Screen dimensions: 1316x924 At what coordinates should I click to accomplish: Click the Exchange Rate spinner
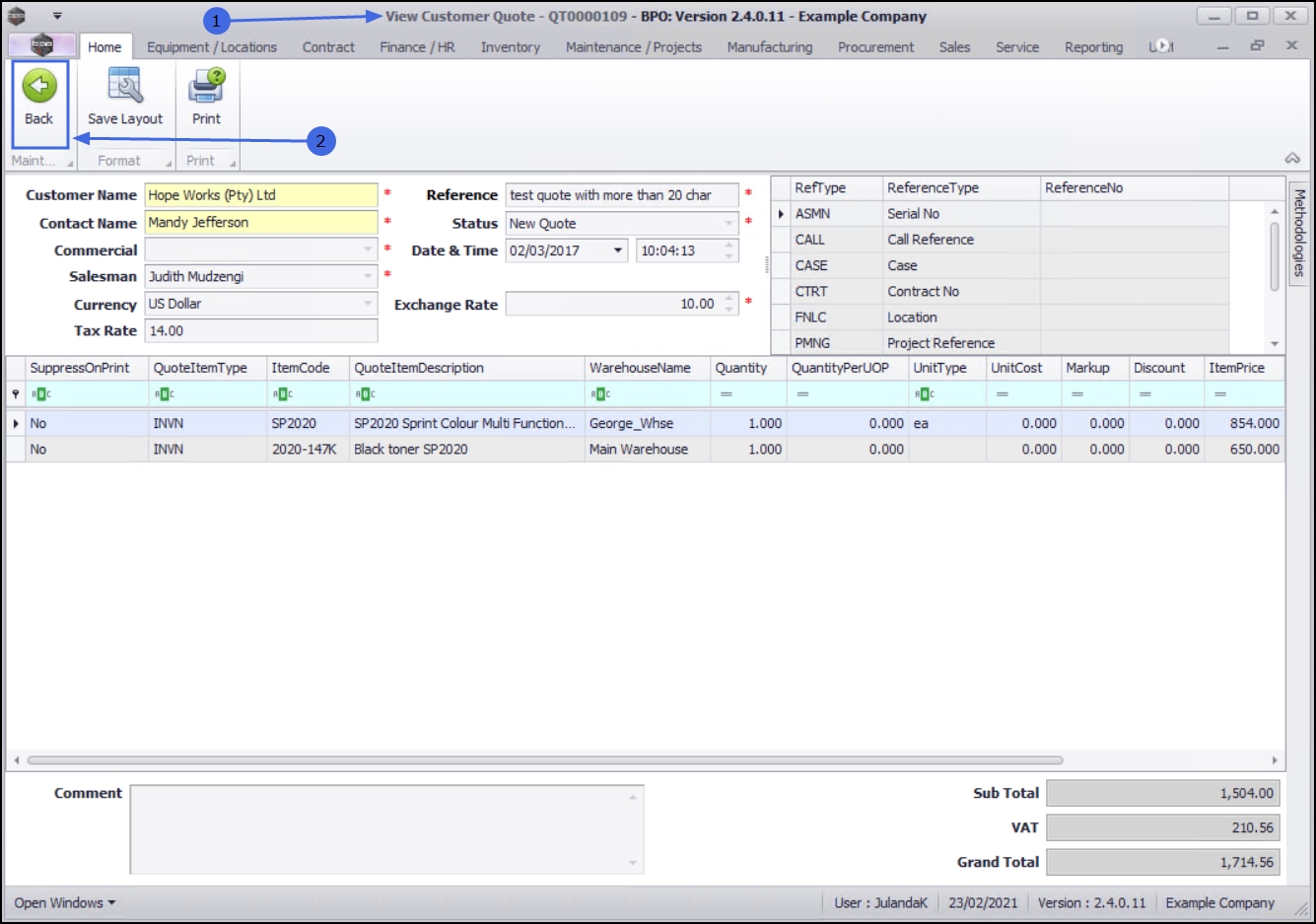tap(729, 304)
